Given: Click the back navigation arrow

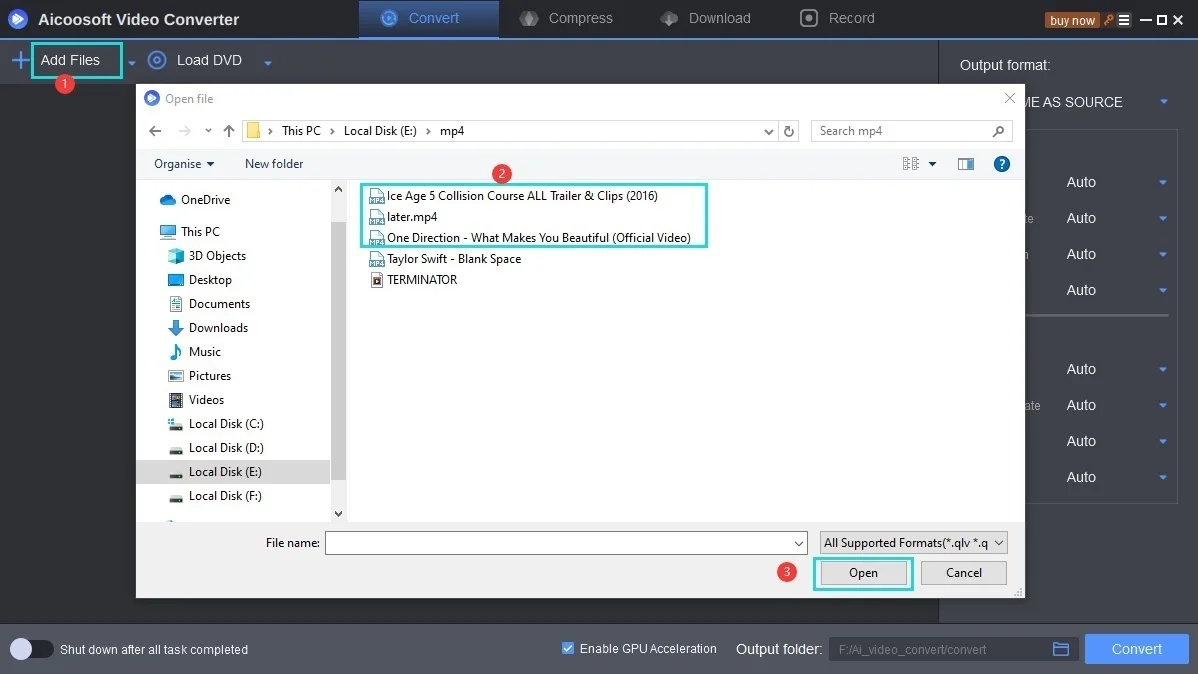Looking at the screenshot, I should pyautogui.click(x=155, y=131).
